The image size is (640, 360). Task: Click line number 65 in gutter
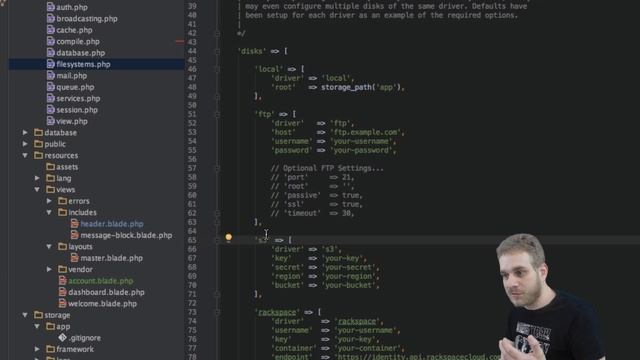(192, 240)
